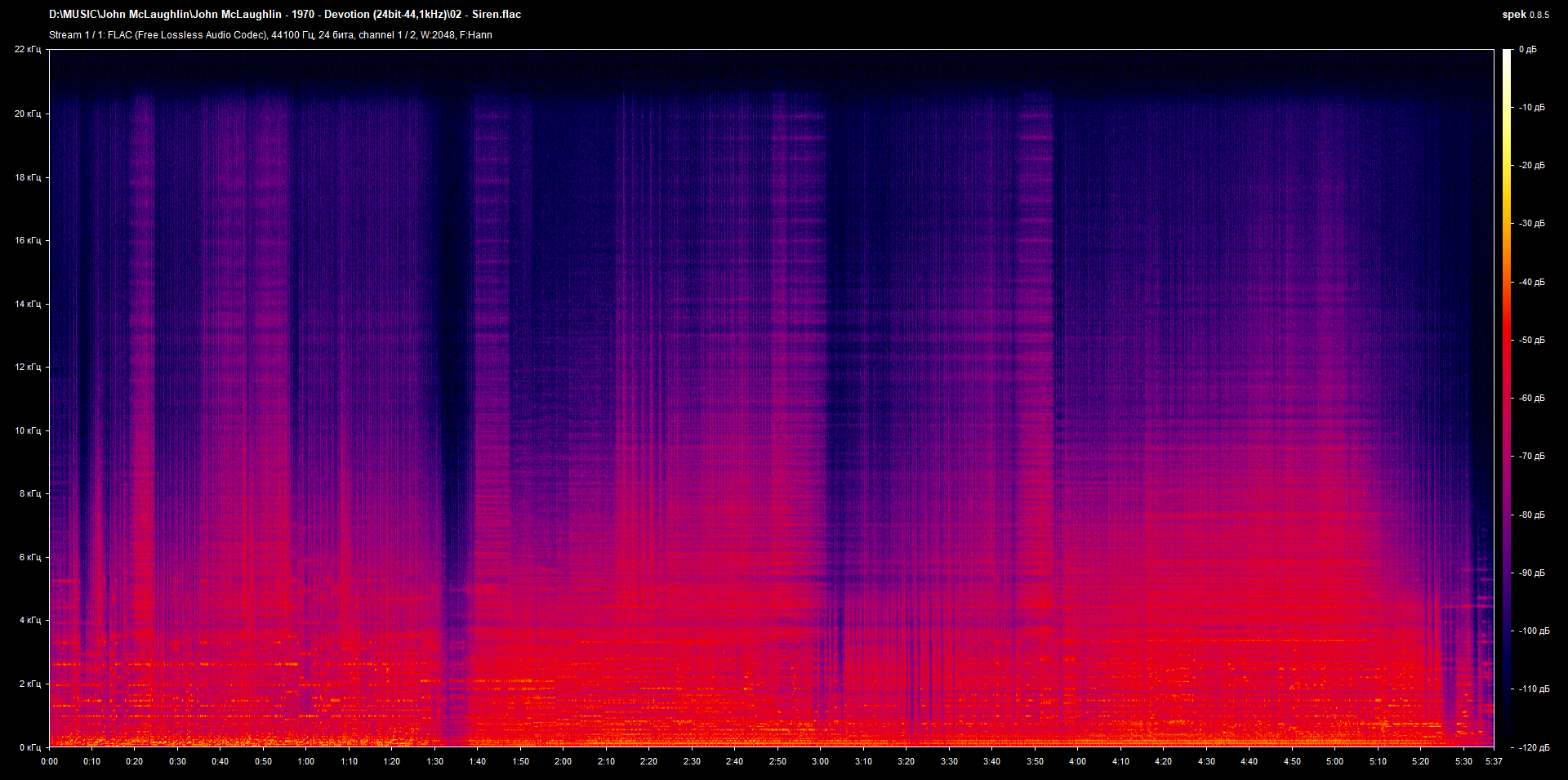This screenshot has height=780, width=1568.
Task: Click the -100 дБ level scale label
Action: click(1534, 631)
